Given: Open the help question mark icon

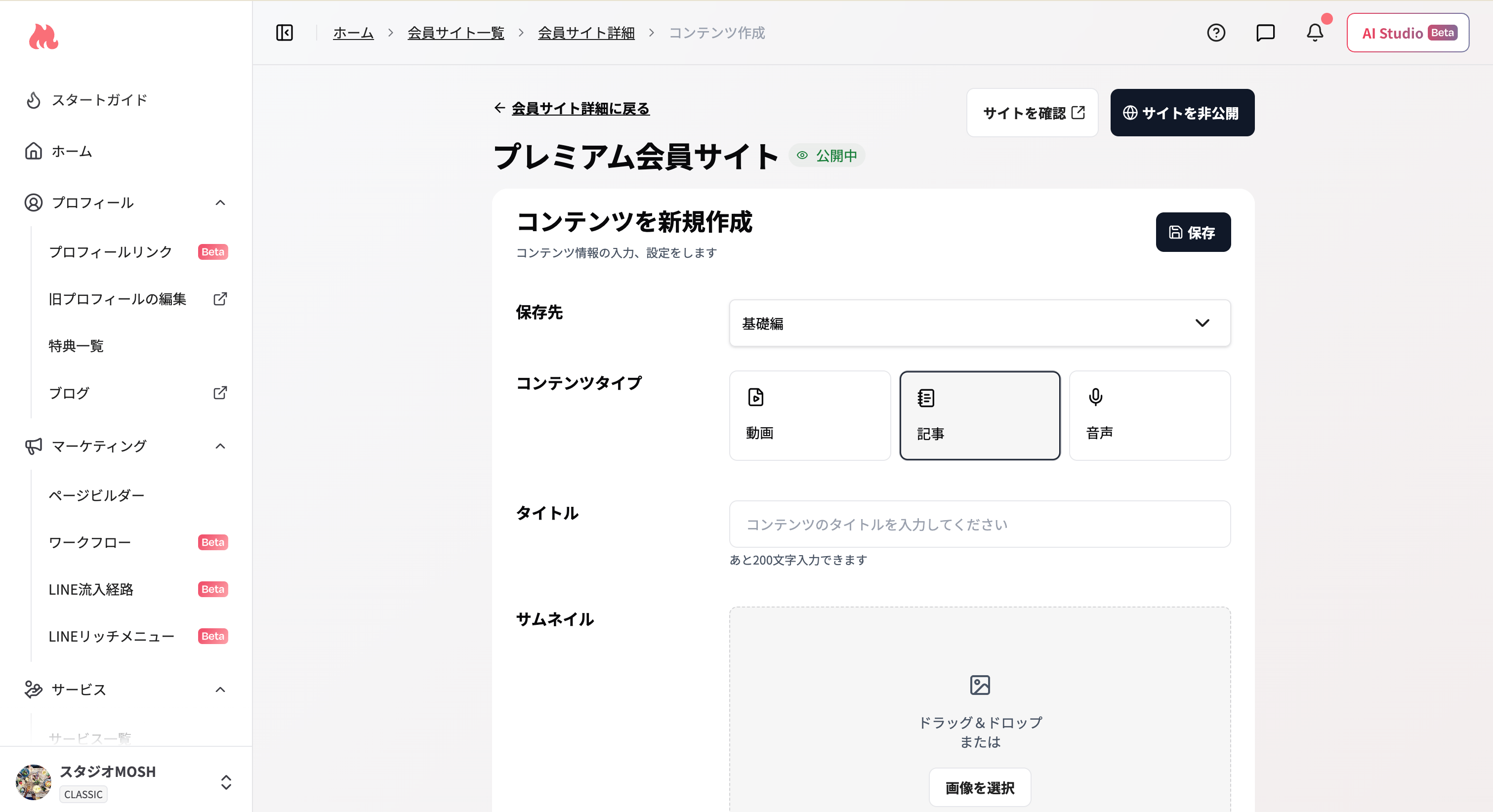Looking at the screenshot, I should 1216,33.
